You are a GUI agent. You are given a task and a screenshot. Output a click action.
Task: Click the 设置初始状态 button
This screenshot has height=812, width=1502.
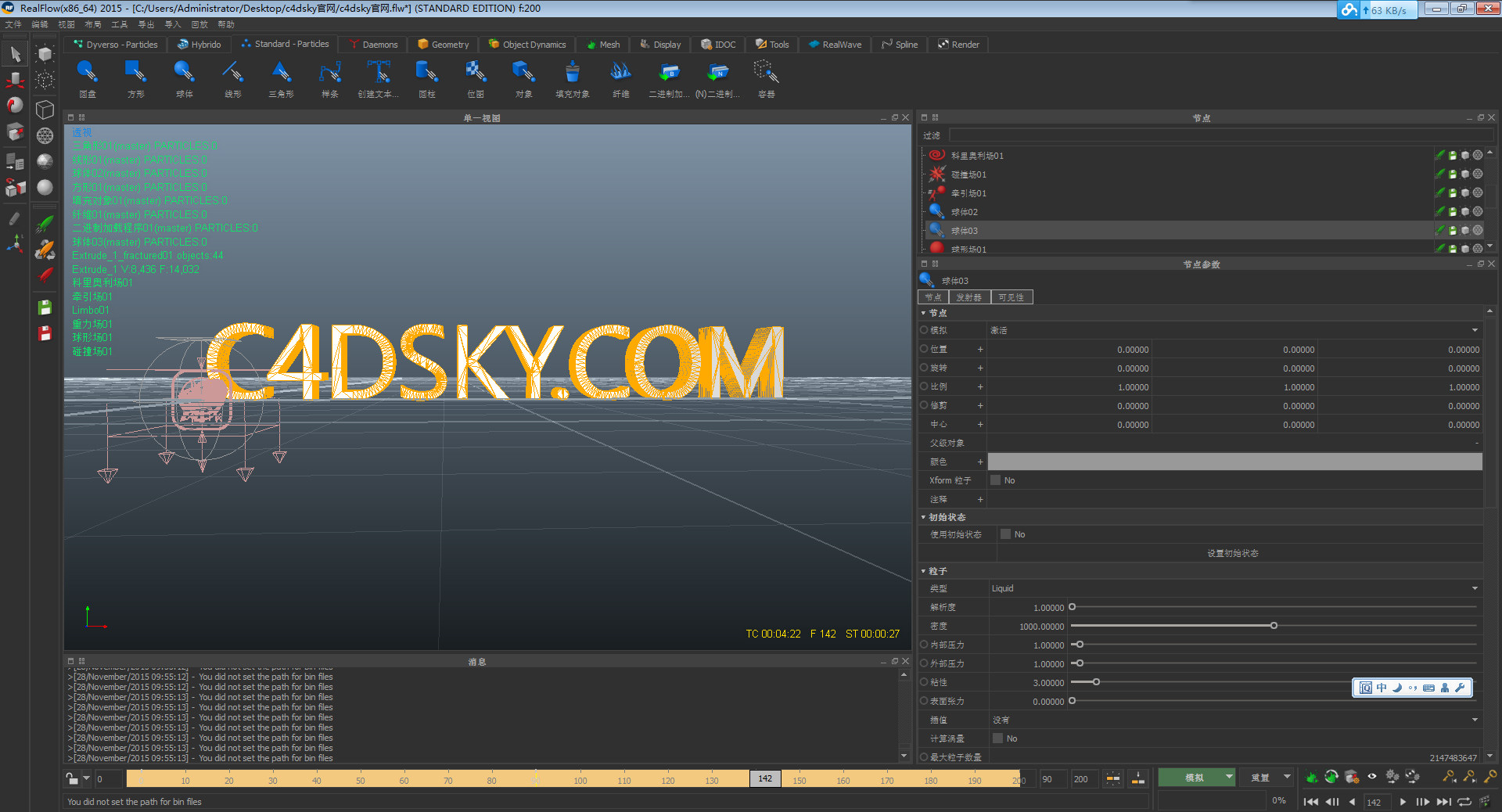[x=1232, y=553]
